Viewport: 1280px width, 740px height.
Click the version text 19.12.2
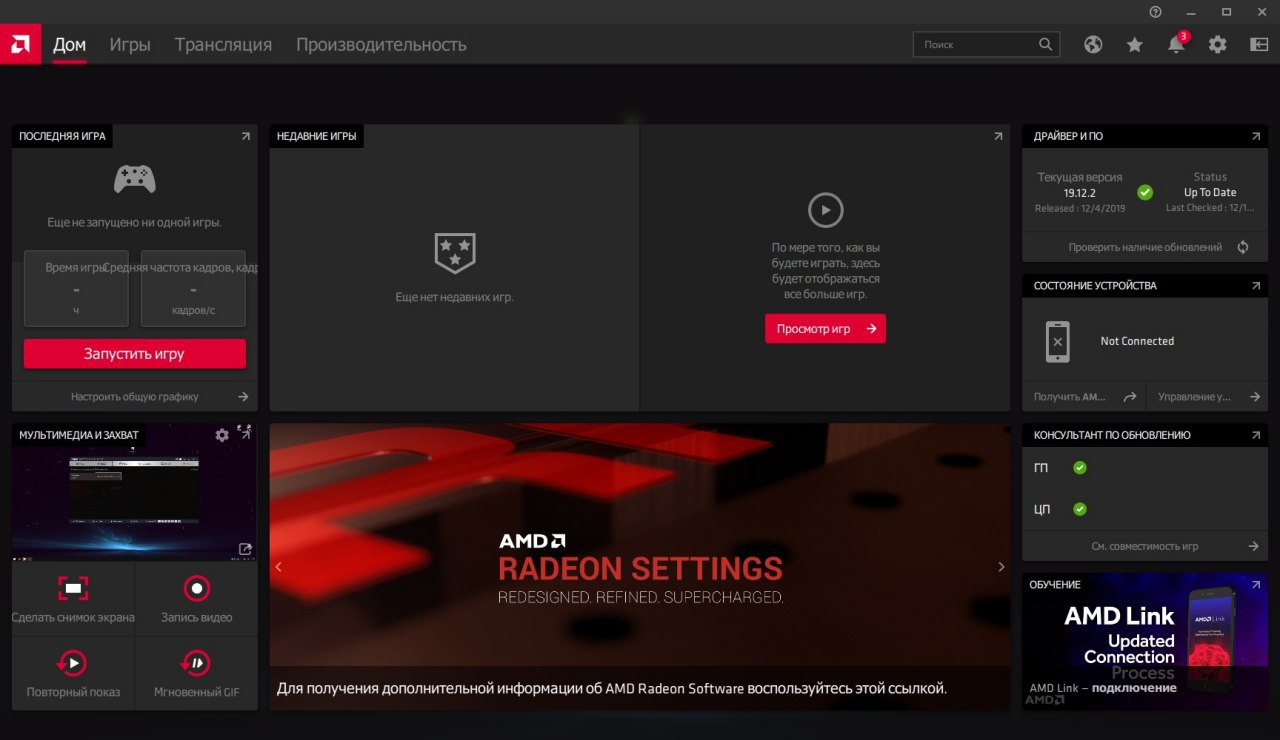1080,193
